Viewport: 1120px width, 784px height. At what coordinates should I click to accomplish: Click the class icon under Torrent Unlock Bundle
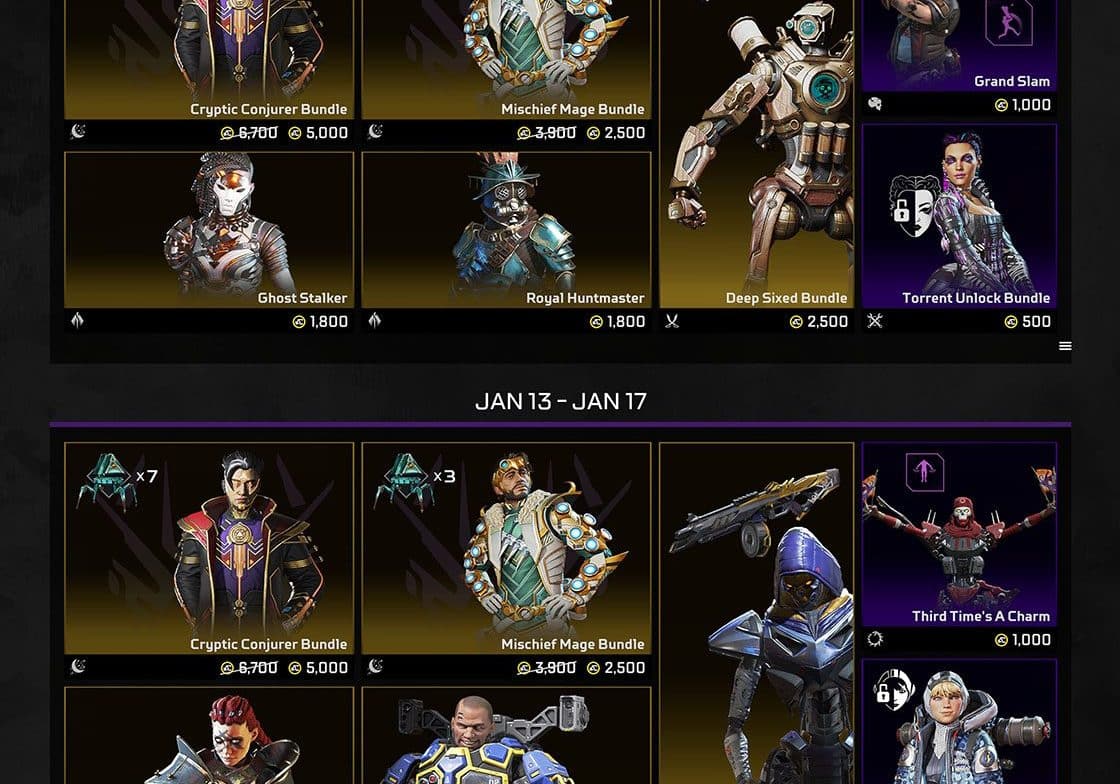coord(875,321)
